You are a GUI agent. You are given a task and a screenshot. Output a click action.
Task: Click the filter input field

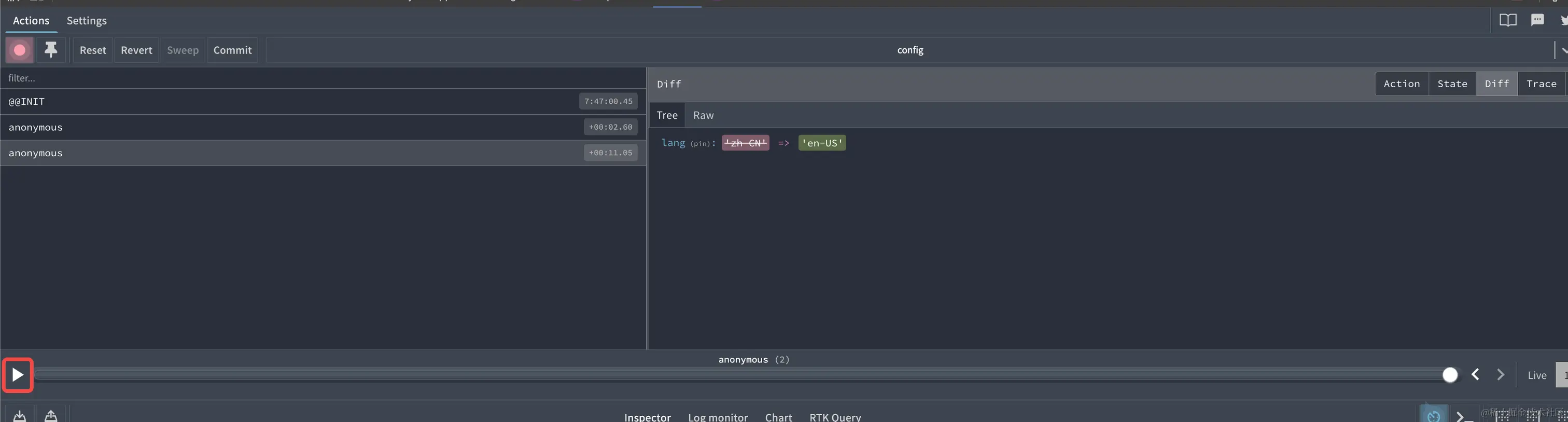point(323,78)
